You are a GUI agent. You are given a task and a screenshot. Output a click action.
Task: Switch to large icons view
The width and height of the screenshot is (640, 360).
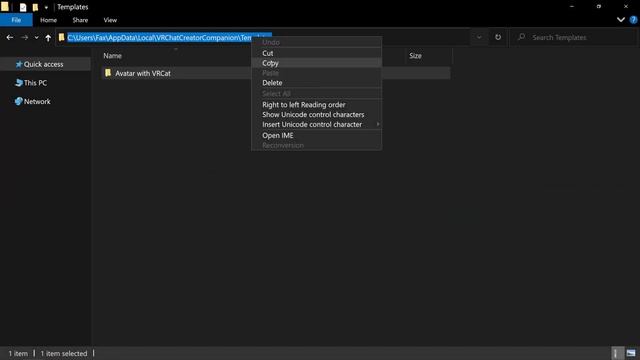631,353
